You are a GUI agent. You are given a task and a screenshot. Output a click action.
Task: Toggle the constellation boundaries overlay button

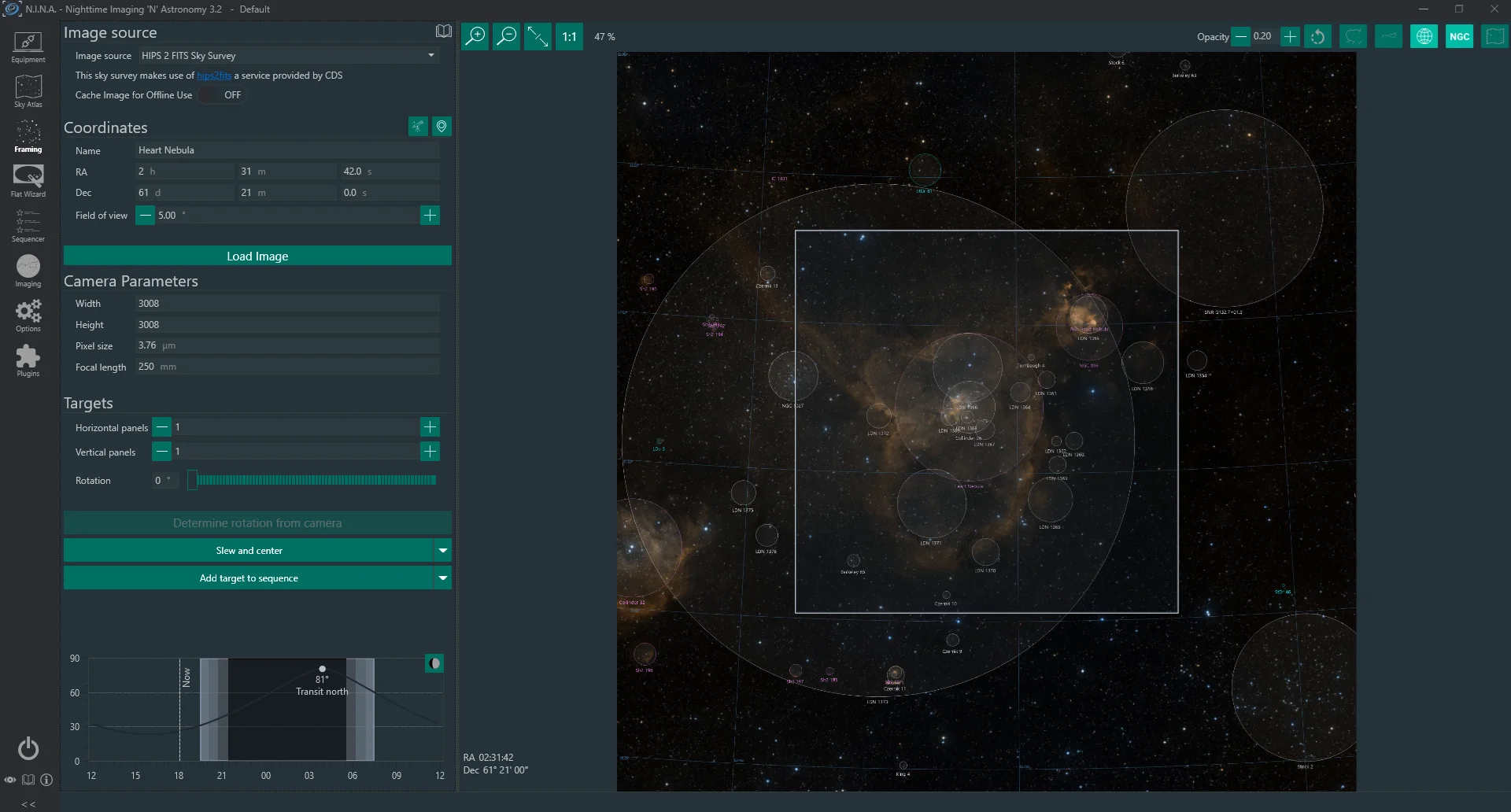tap(1354, 36)
